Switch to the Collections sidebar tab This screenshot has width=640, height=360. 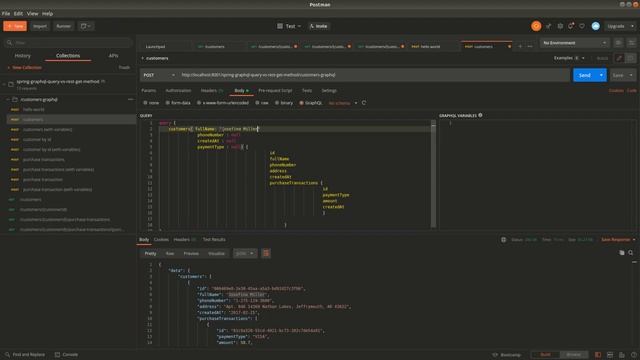pos(68,56)
